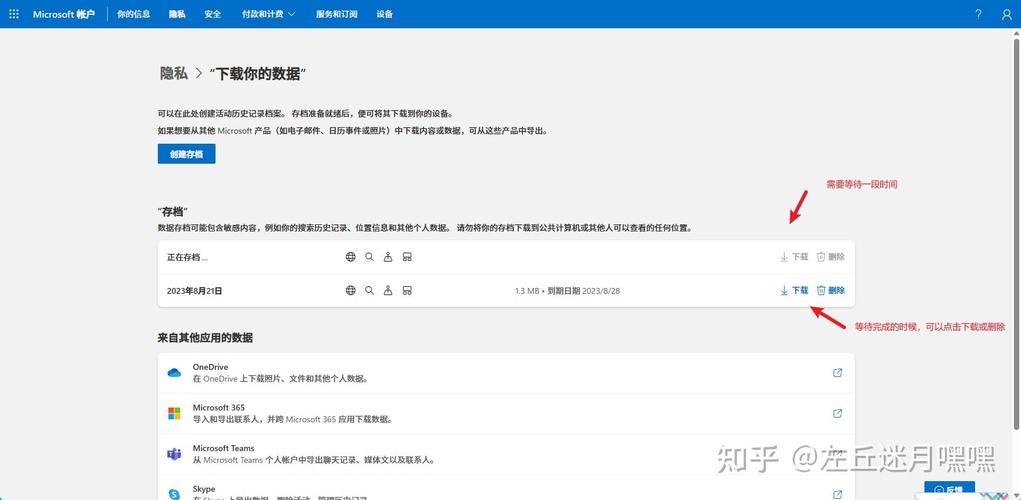1021x500 pixels.
Task: Download the 2023年8月21日 archive
Action: [794, 290]
